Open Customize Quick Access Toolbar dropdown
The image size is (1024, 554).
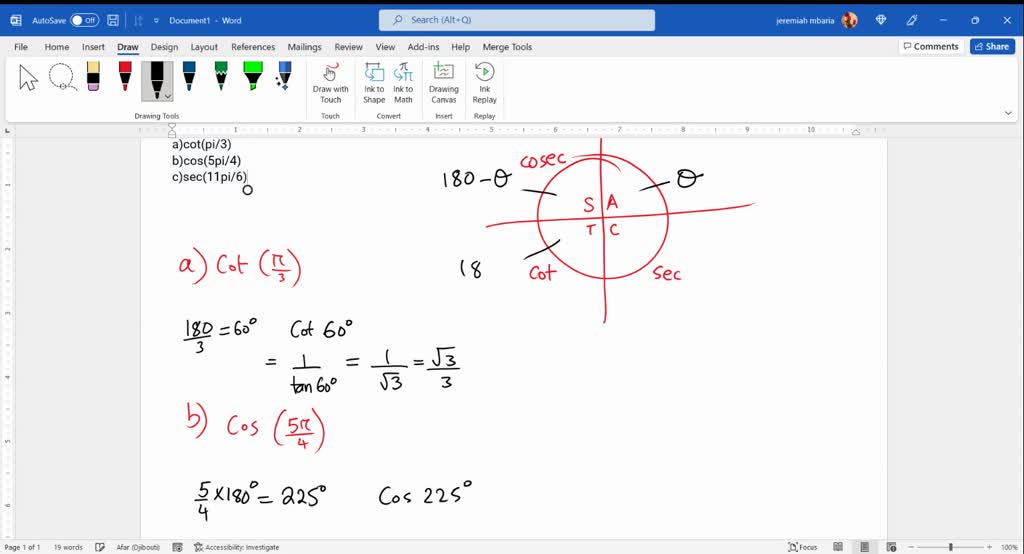click(156, 20)
